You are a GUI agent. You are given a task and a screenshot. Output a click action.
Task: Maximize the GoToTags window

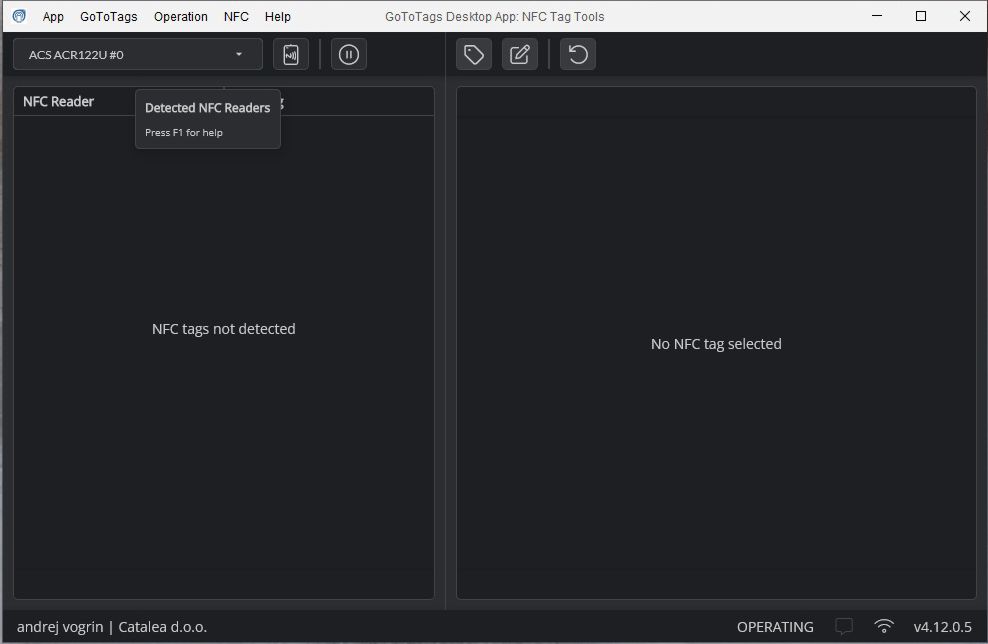click(921, 16)
